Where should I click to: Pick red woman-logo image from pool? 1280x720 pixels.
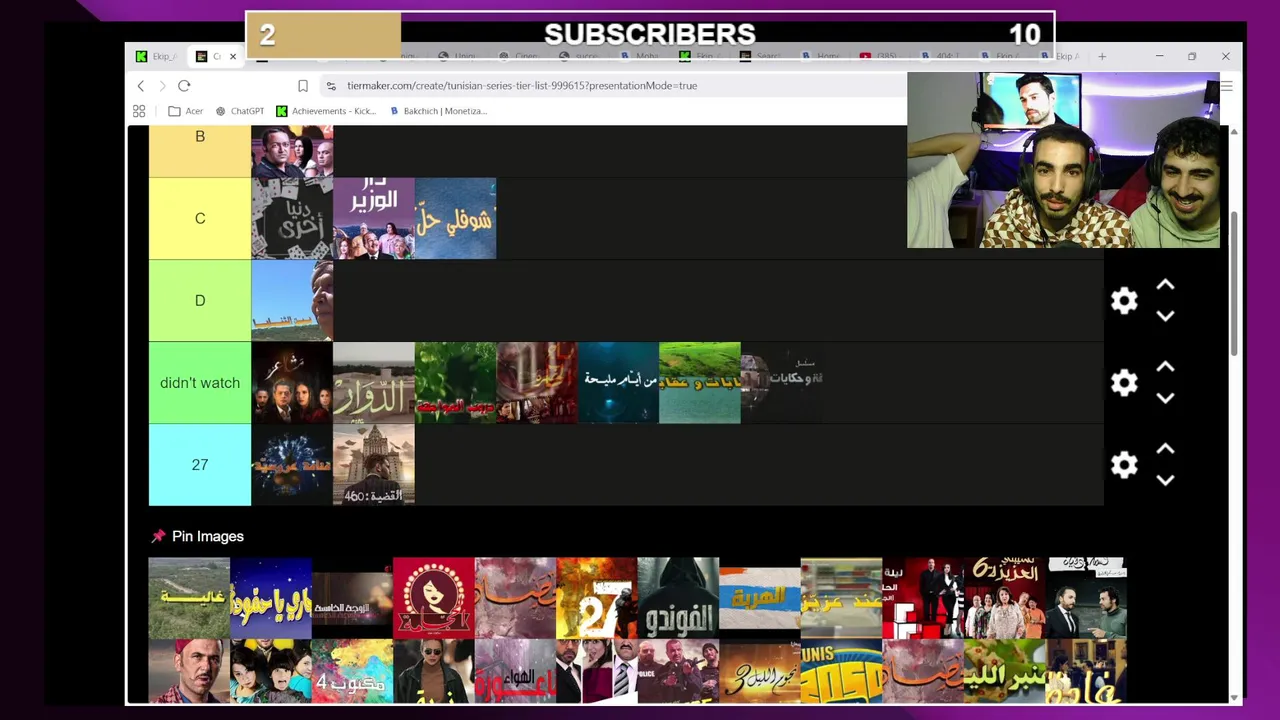click(x=434, y=598)
